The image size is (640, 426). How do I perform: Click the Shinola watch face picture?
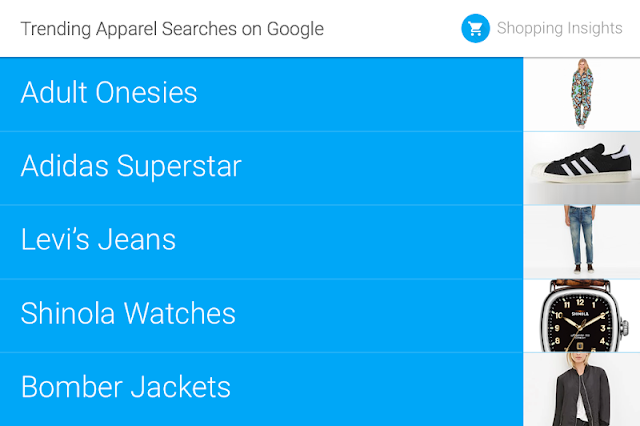point(581,315)
